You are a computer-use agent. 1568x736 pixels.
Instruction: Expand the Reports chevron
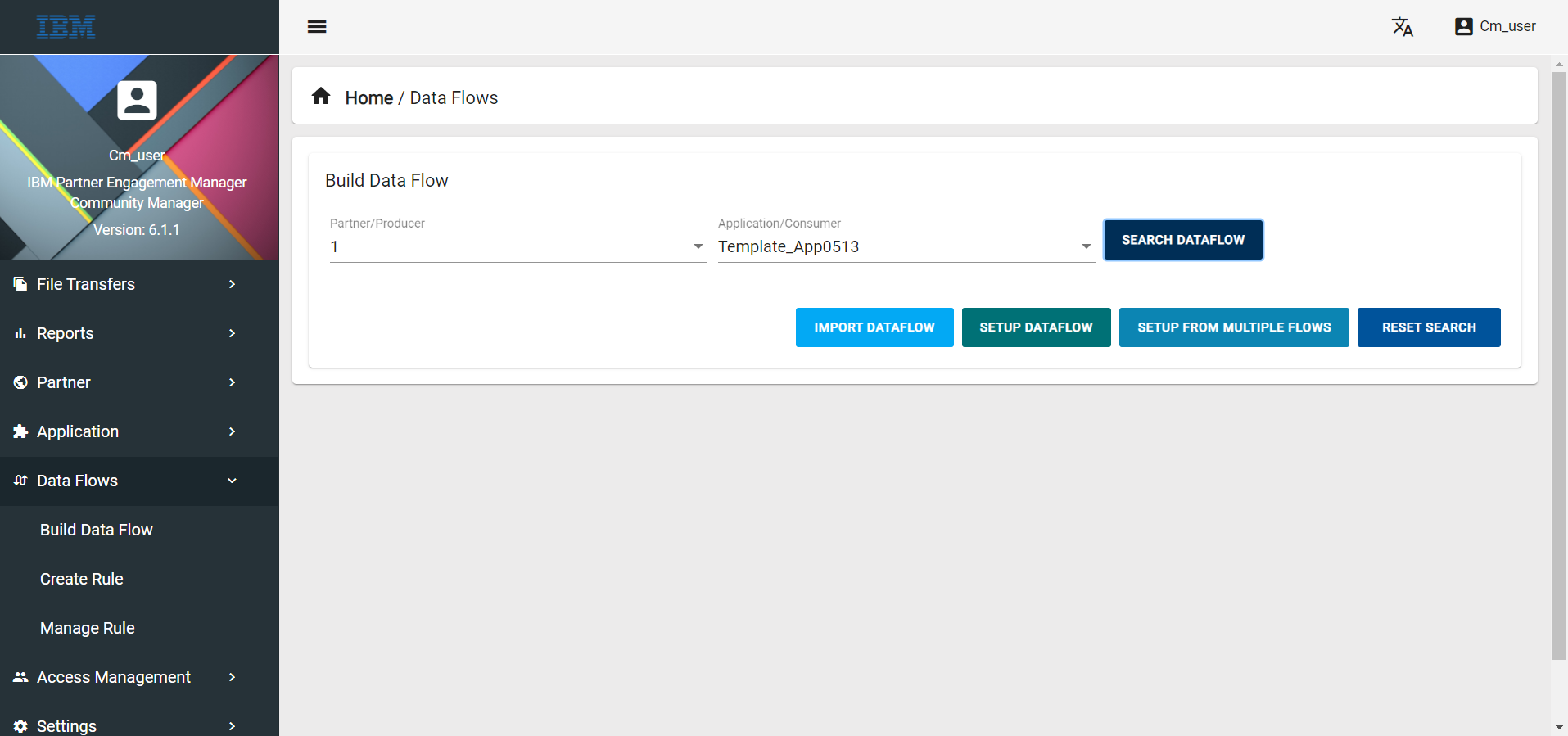[x=232, y=333]
